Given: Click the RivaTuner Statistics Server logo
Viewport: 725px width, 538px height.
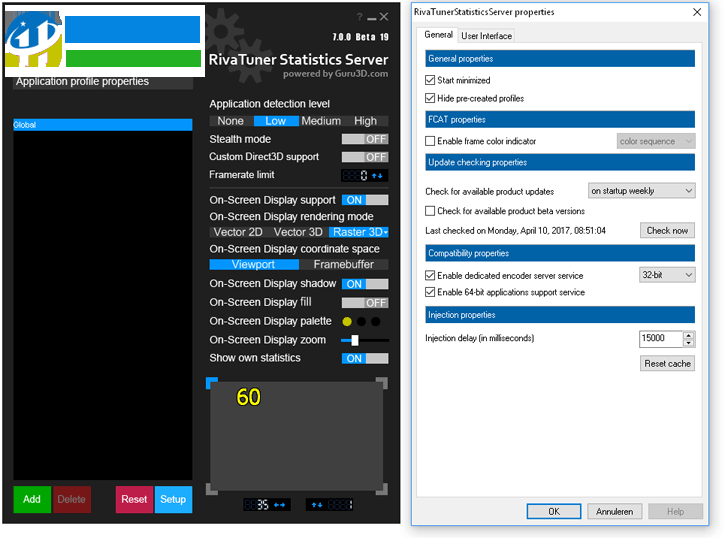Looking at the screenshot, I should pos(298,60).
